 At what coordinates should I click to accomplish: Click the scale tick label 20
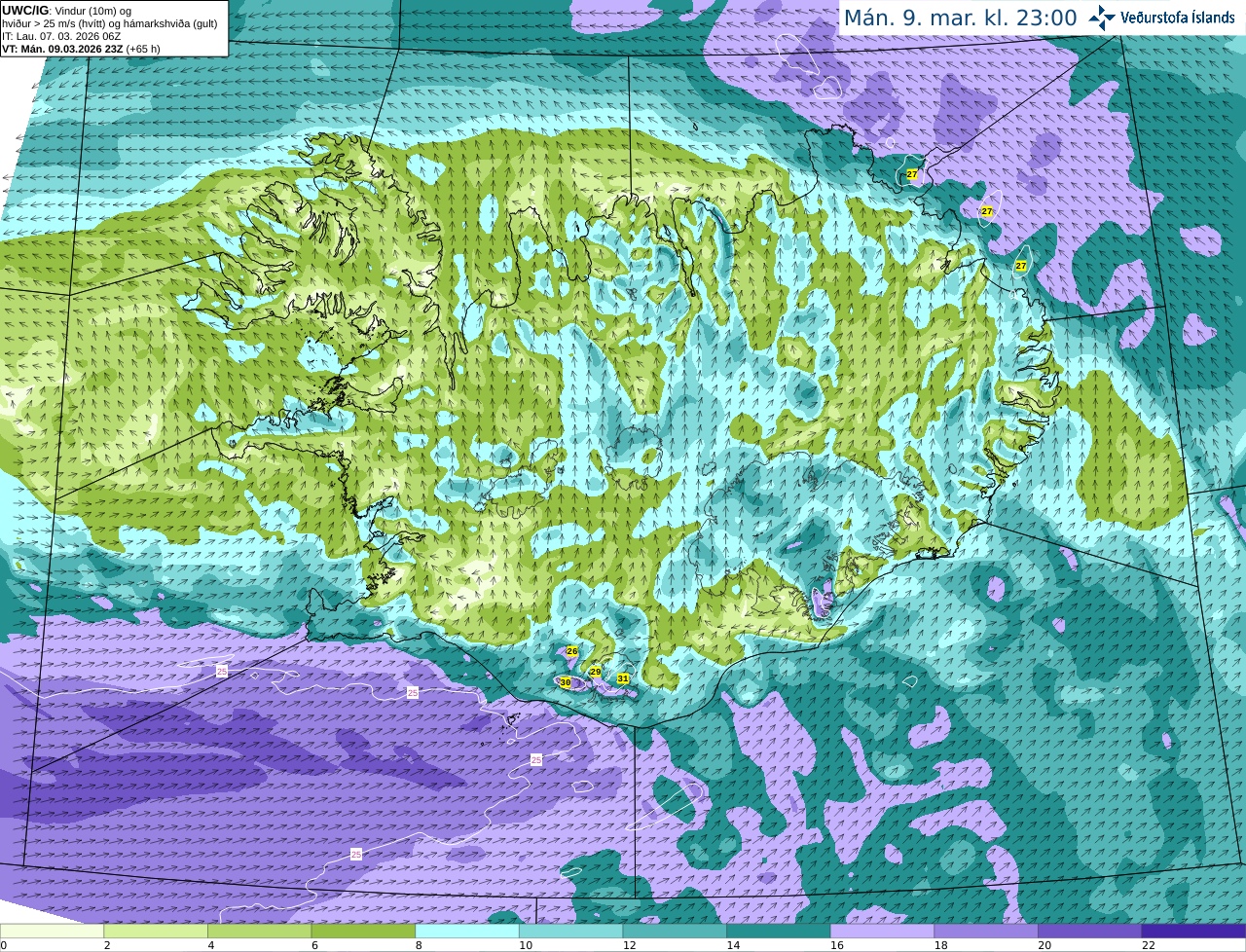1044,945
